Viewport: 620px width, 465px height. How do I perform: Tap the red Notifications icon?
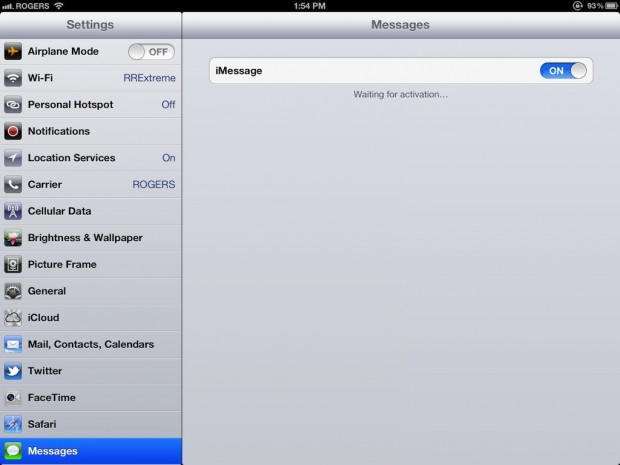coord(13,131)
